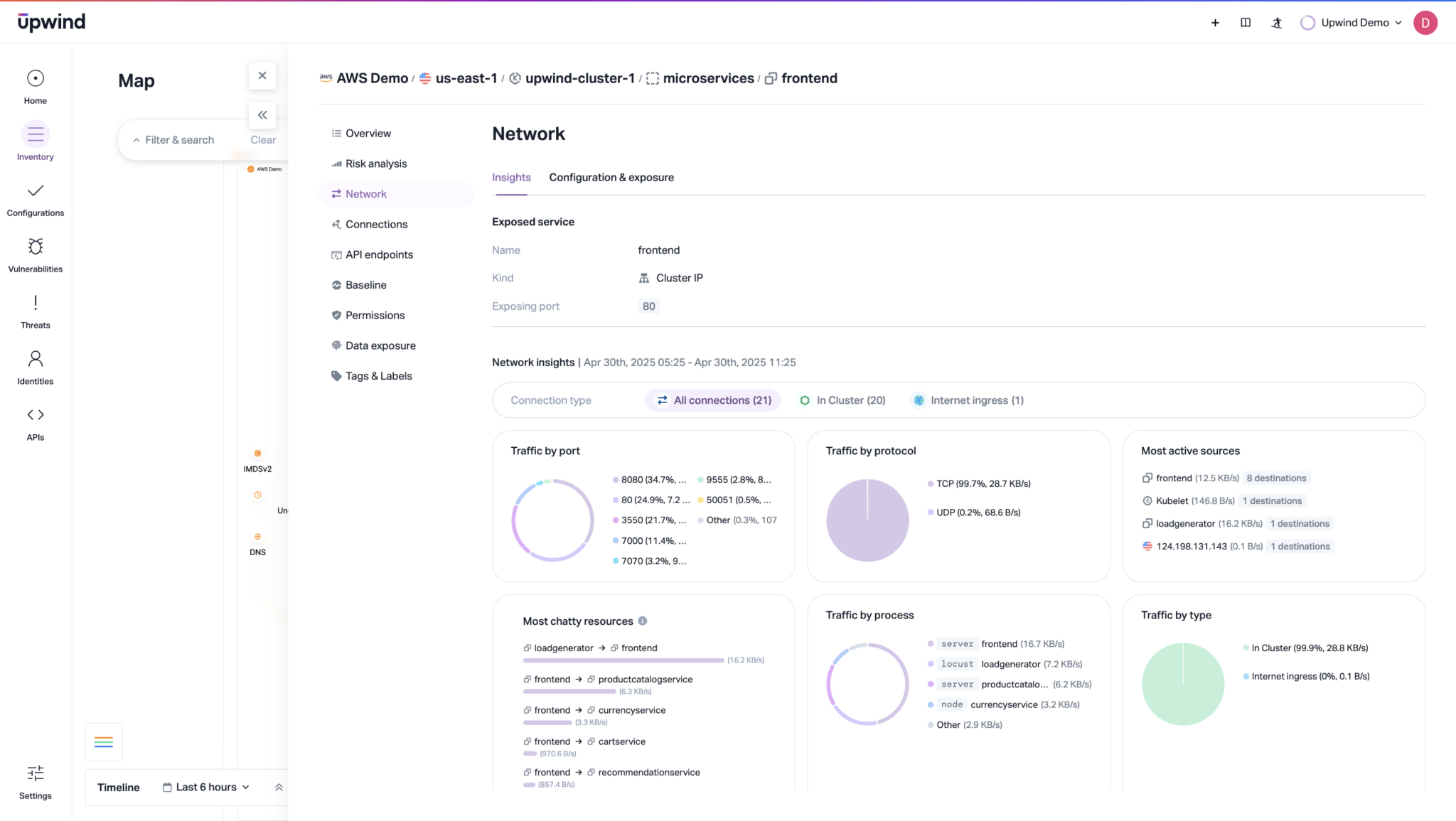Open the Inventory section from the sidebar
The image size is (1456, 821).
pyautogui.click(x=34, y=140)
